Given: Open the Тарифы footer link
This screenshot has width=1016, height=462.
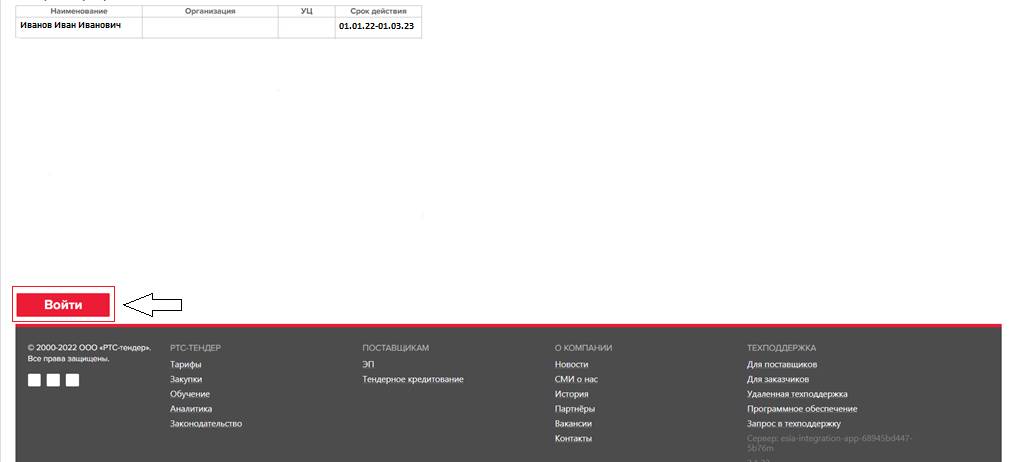Looking at the screenshot, I should tap(185, 365).
